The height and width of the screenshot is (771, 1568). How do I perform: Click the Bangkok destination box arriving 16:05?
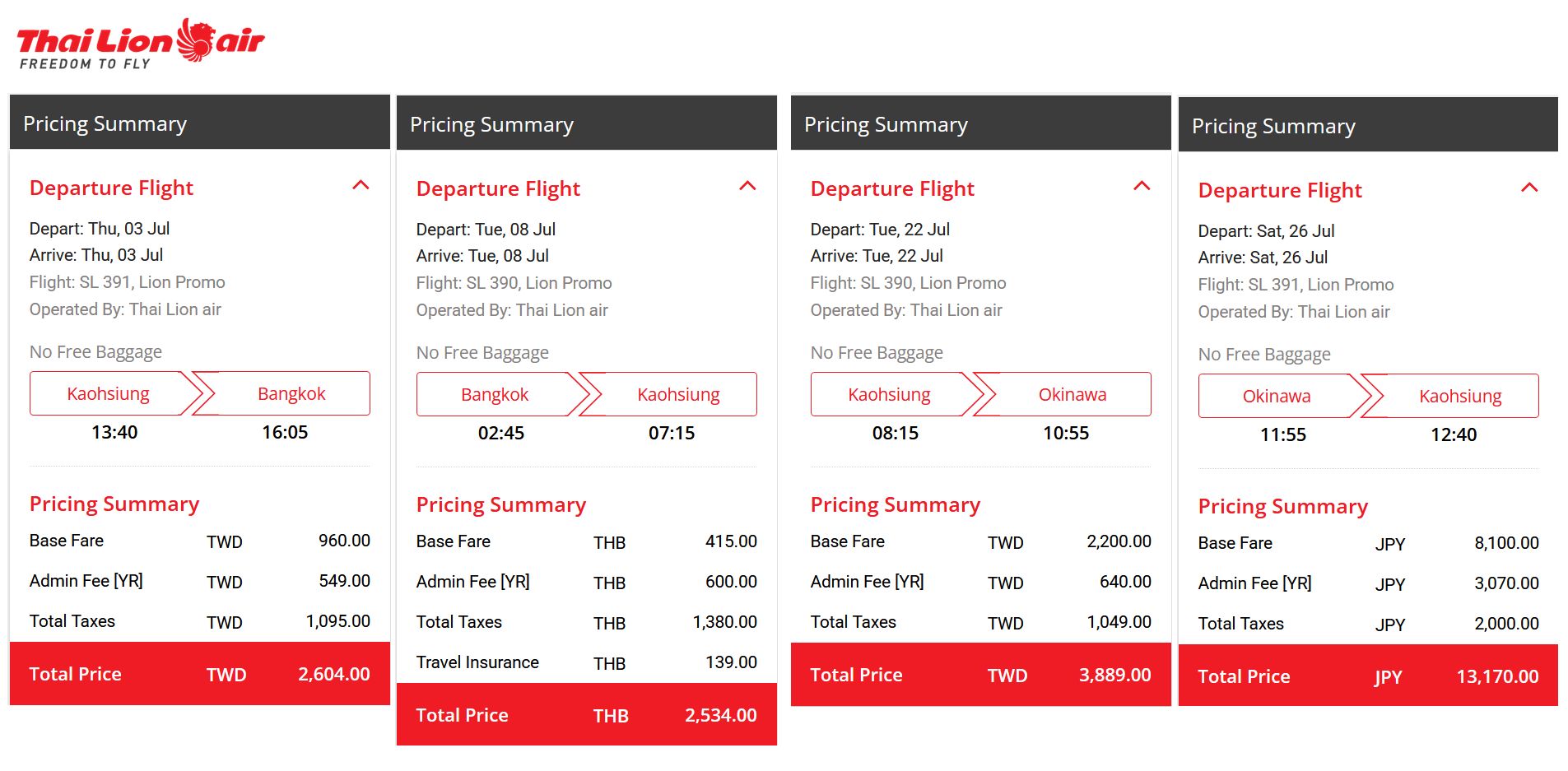coord(291,394)
